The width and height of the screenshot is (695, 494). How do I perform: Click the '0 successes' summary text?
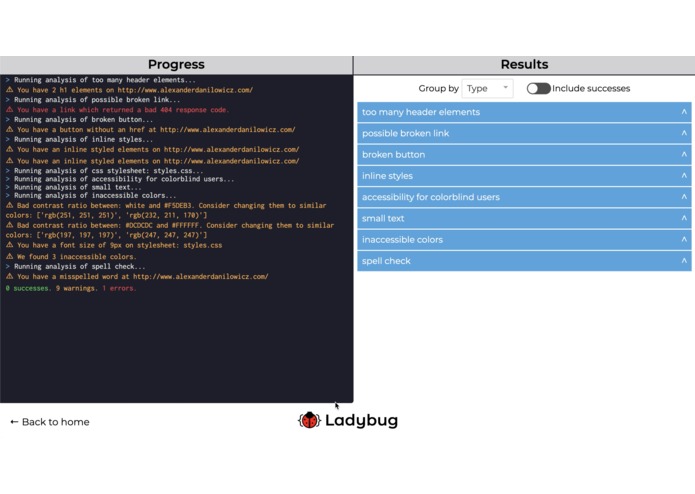pyautogui.click(x=28, y=288)
